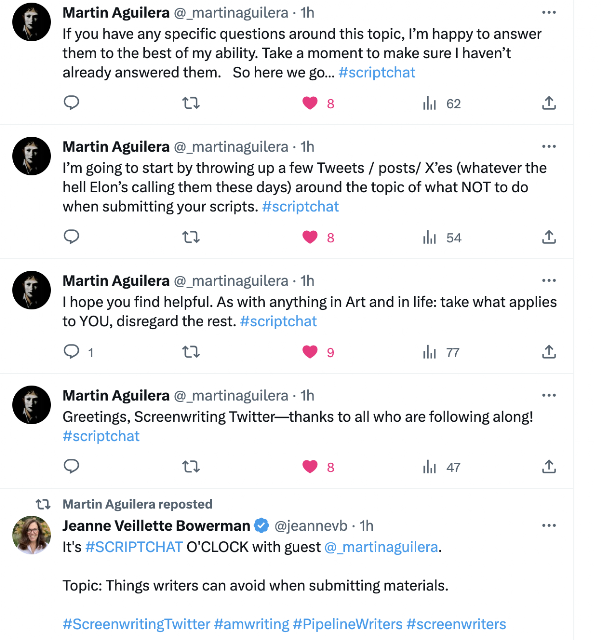
Task: Share the tweet with 54 views
Action: click(x=549, y=237)
